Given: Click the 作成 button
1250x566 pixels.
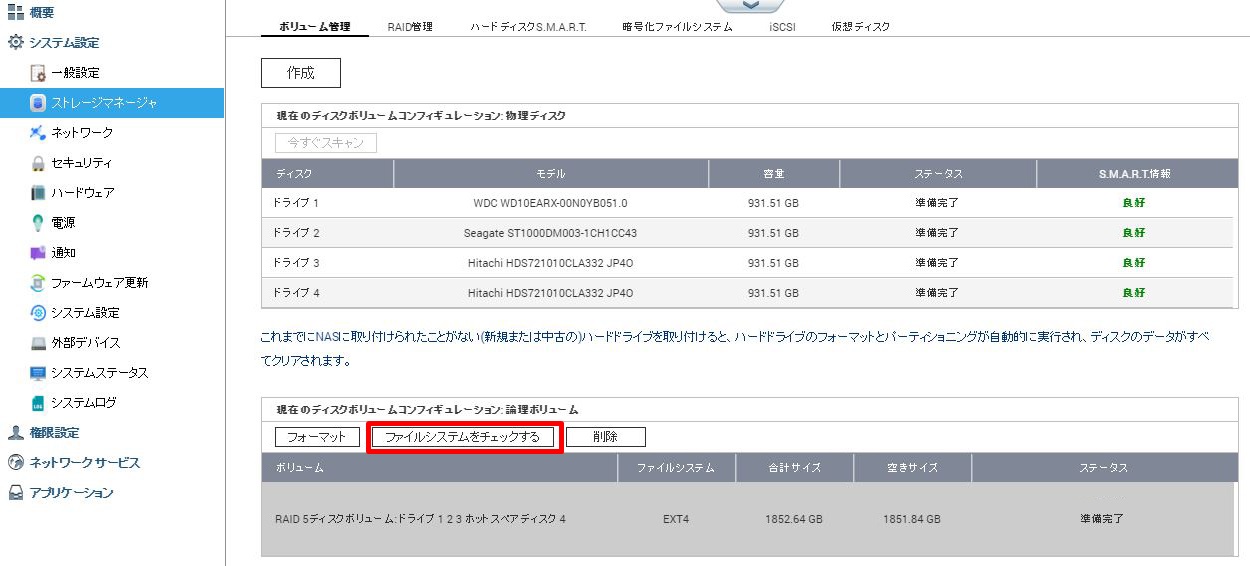Looking at the screenshot, I should [x=301, y=73].
